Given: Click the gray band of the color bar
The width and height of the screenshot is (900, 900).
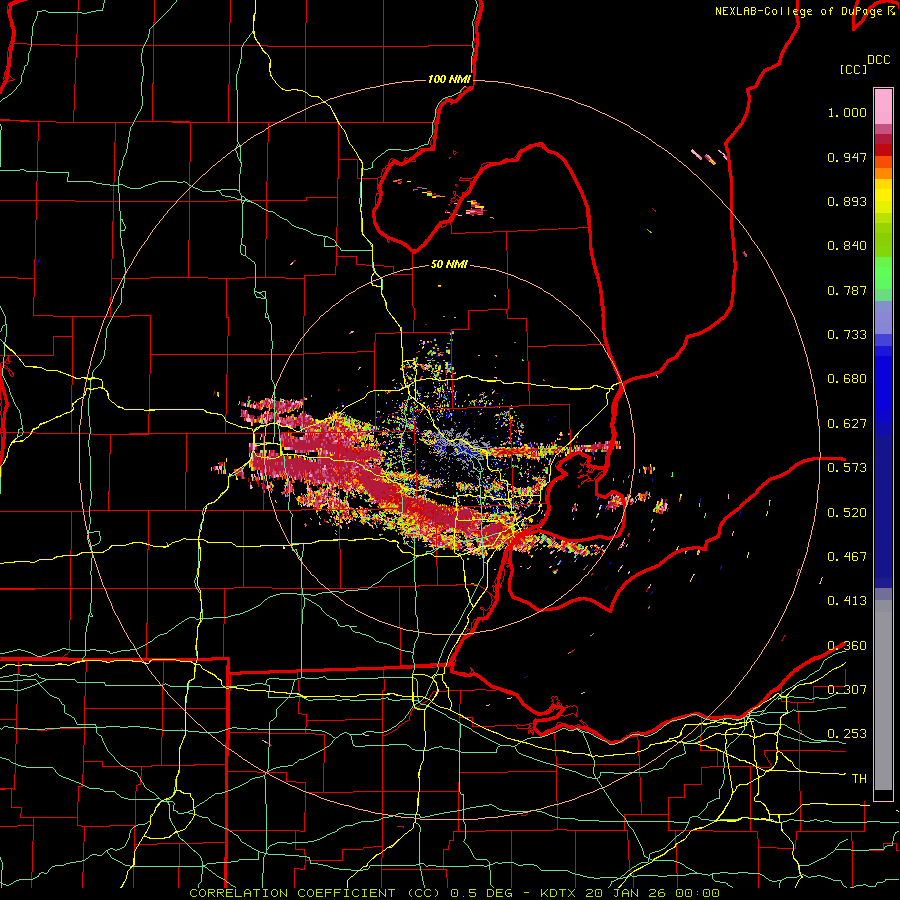Looking at the screenshot, I should [883, 695].
